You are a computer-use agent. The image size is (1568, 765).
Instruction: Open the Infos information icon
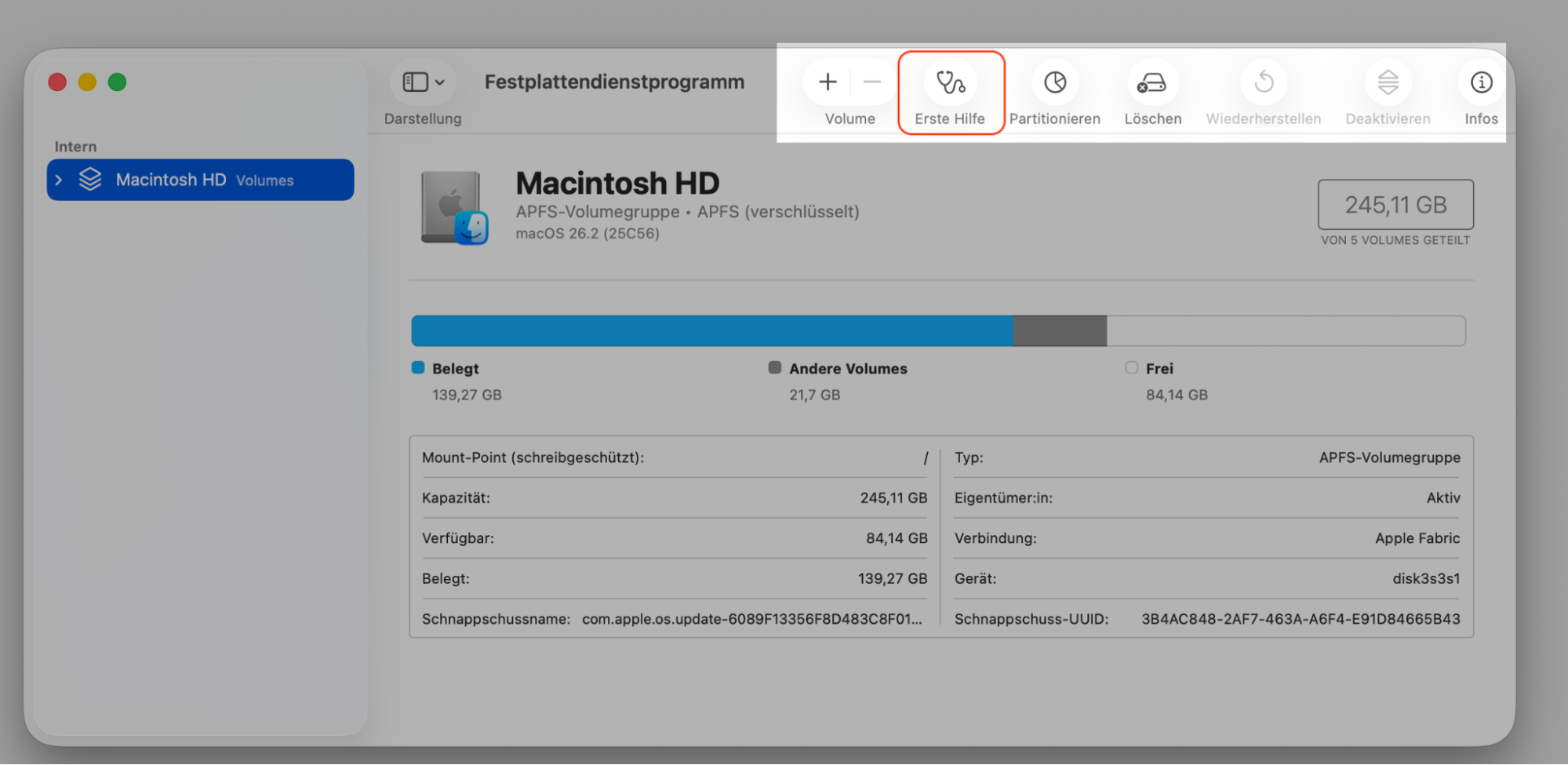click(x=1481, y=82)
